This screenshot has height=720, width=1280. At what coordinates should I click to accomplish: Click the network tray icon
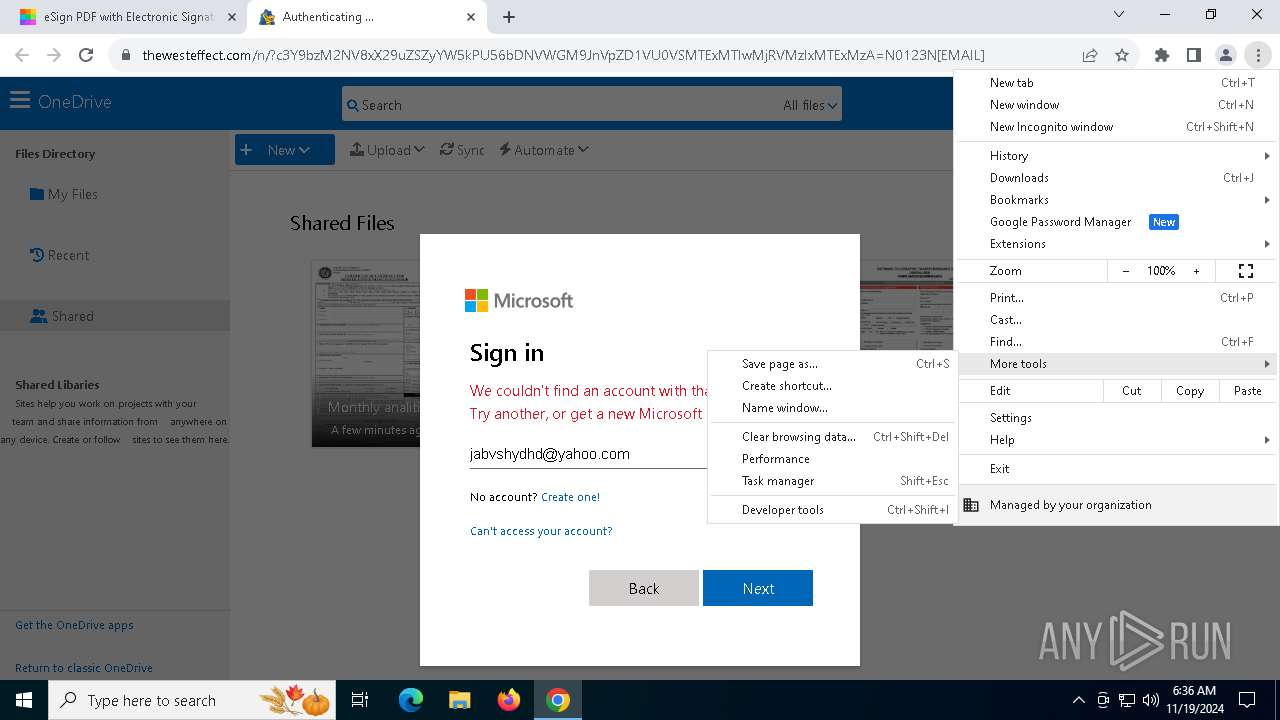tap(1127, 700)
